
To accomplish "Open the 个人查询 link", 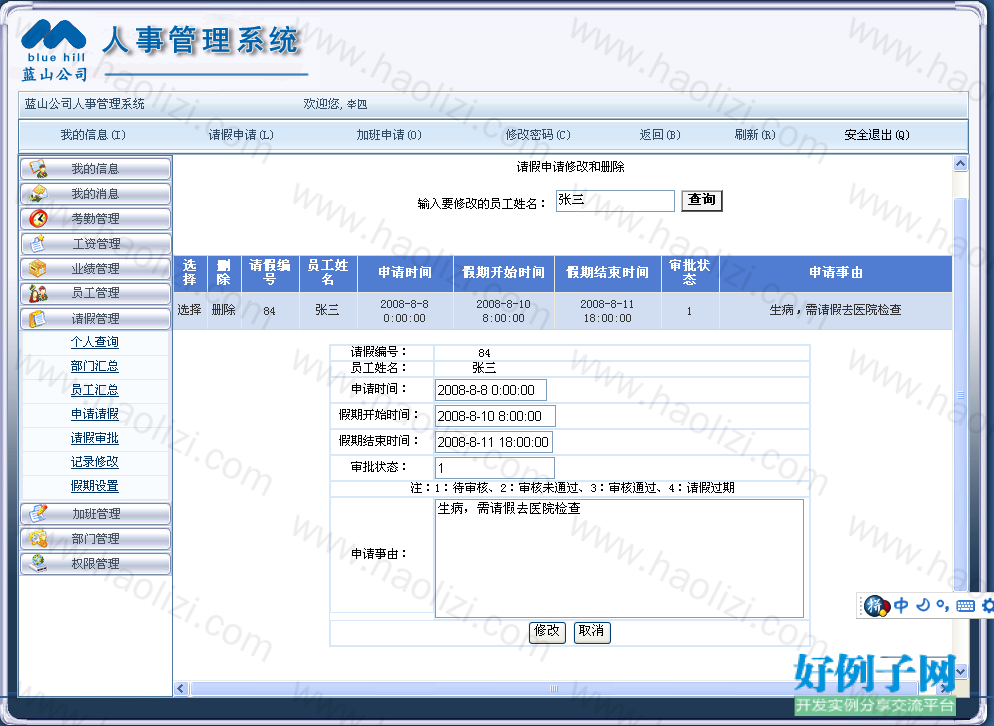I will coord(94,342).
